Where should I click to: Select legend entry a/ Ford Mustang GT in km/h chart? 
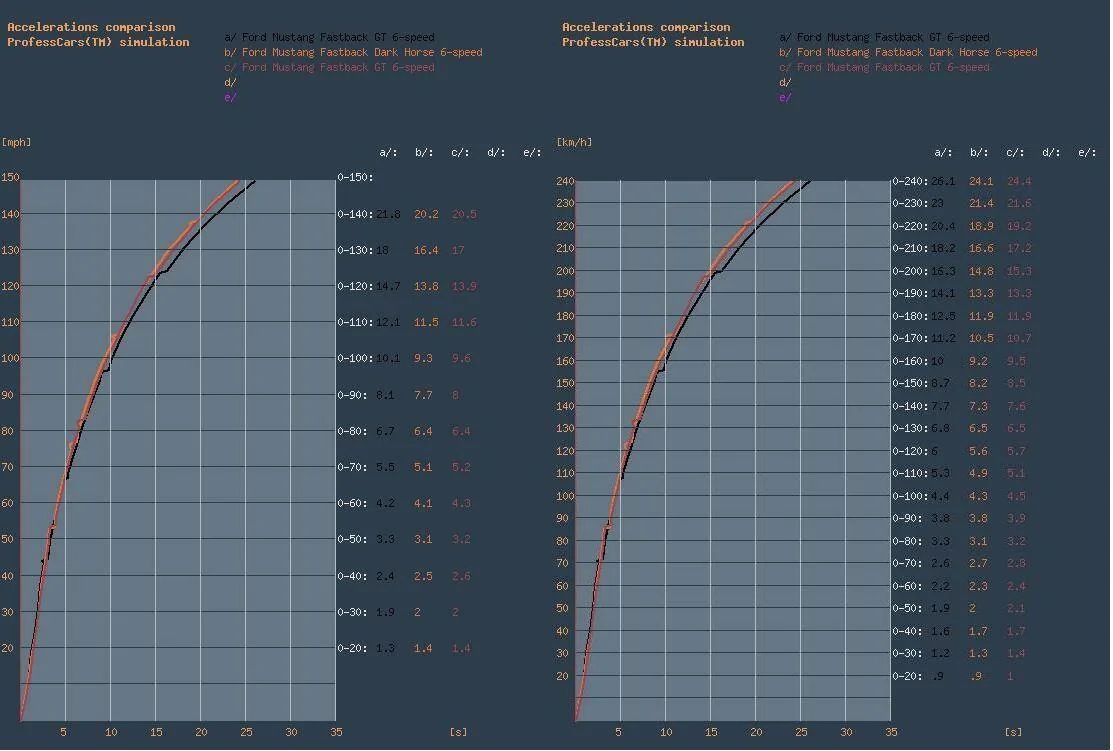(x=884, y=37)
